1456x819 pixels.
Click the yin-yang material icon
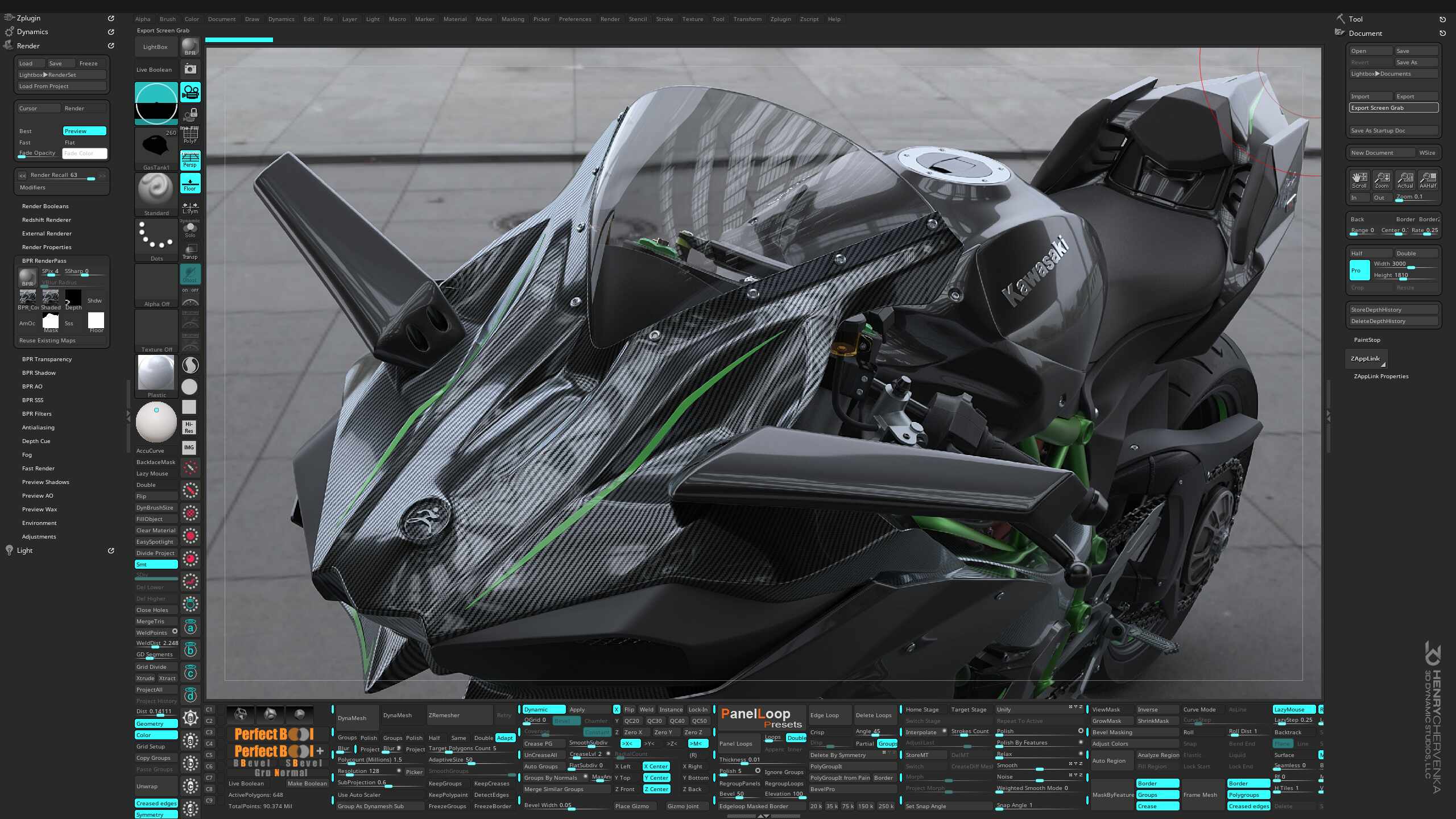pos(190,365)
